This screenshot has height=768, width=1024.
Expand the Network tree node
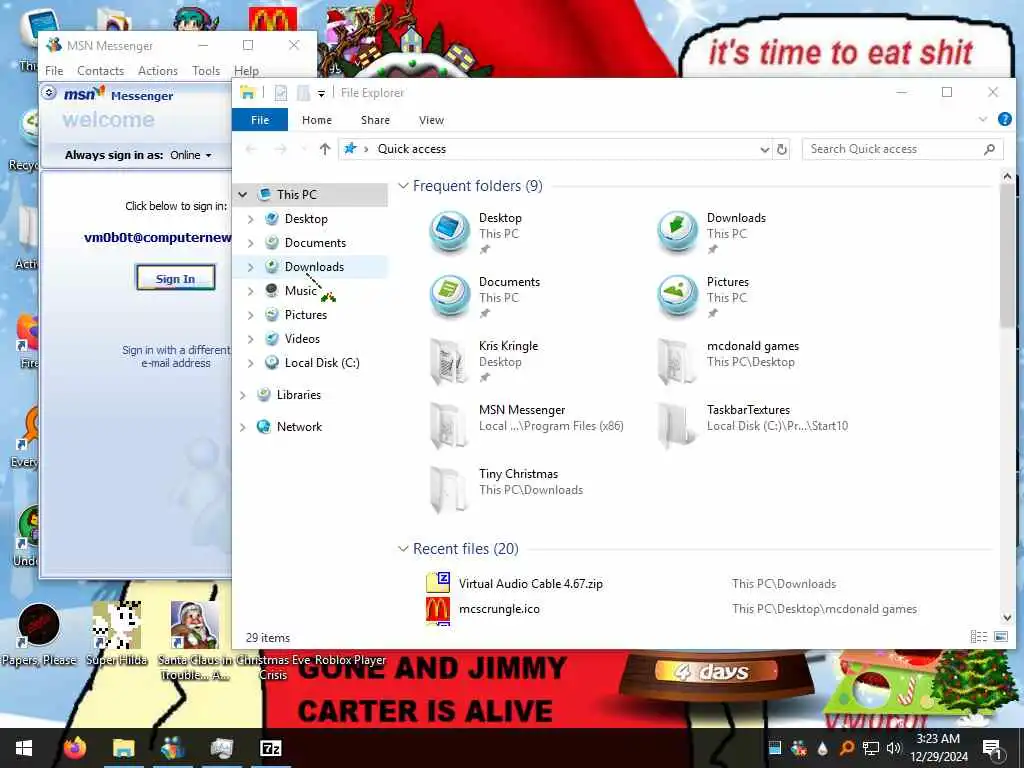[243, 427]
